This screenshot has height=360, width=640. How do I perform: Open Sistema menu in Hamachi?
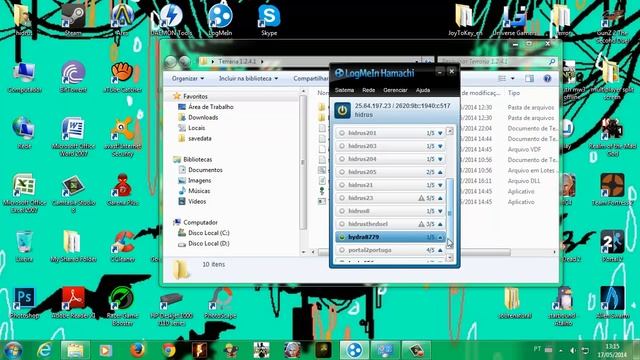[344, 90]
